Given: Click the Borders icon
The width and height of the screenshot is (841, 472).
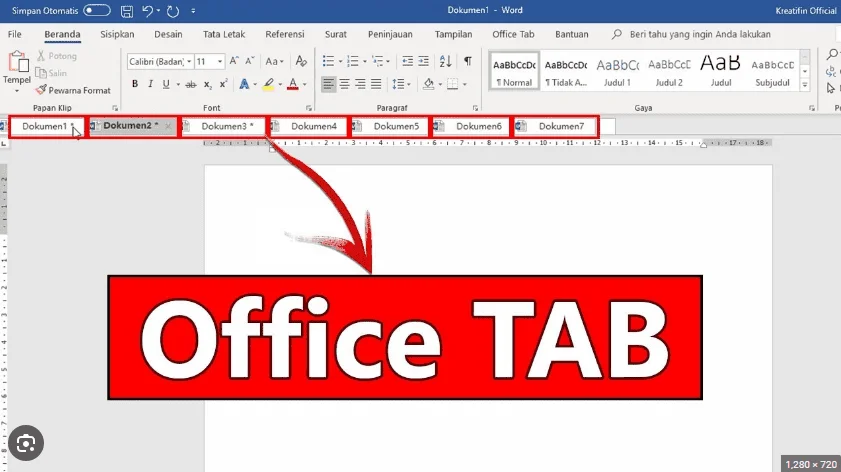Looking at the screenshot, I should tap(453, 84).
